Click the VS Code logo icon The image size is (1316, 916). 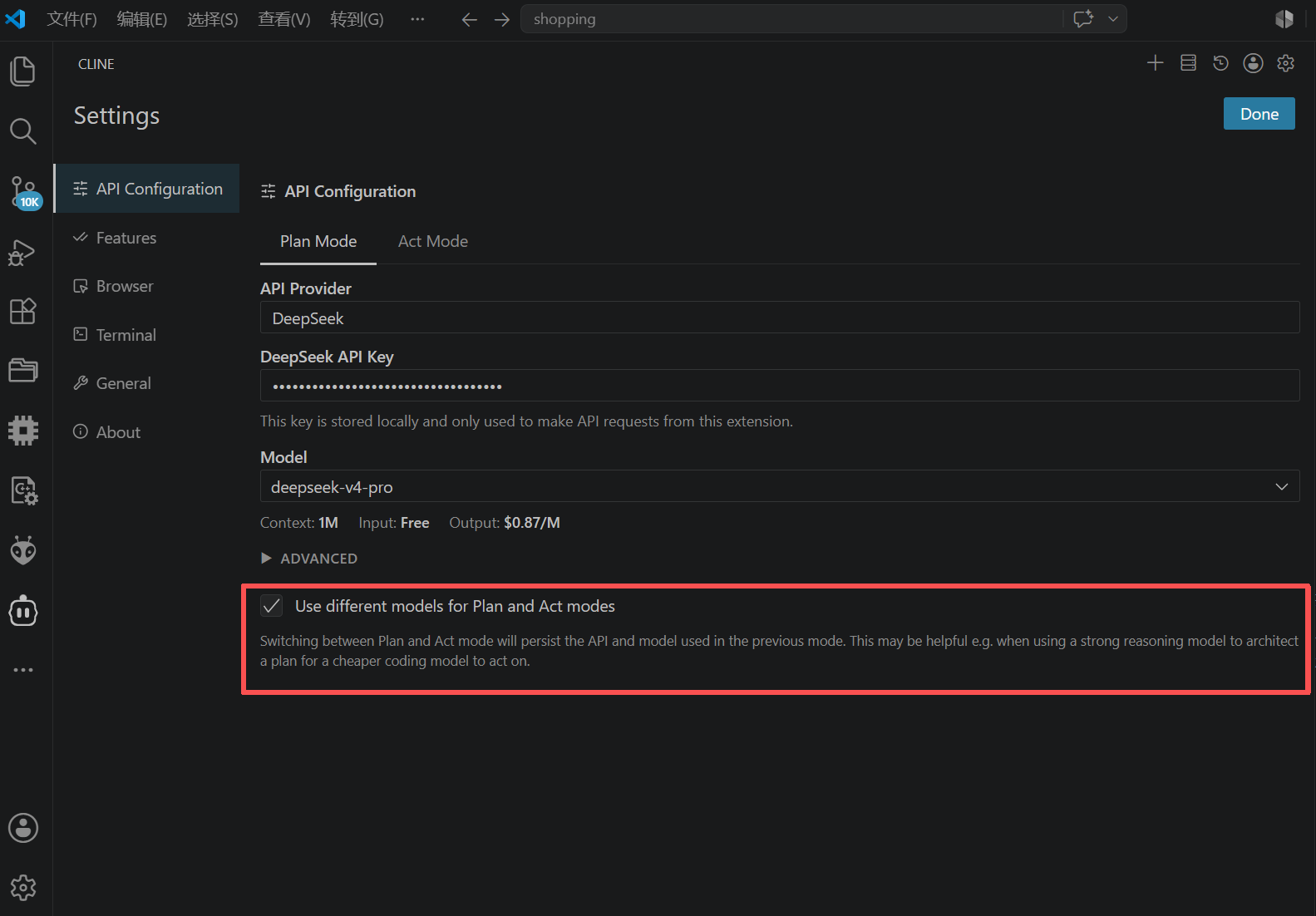tap(15, 18)
